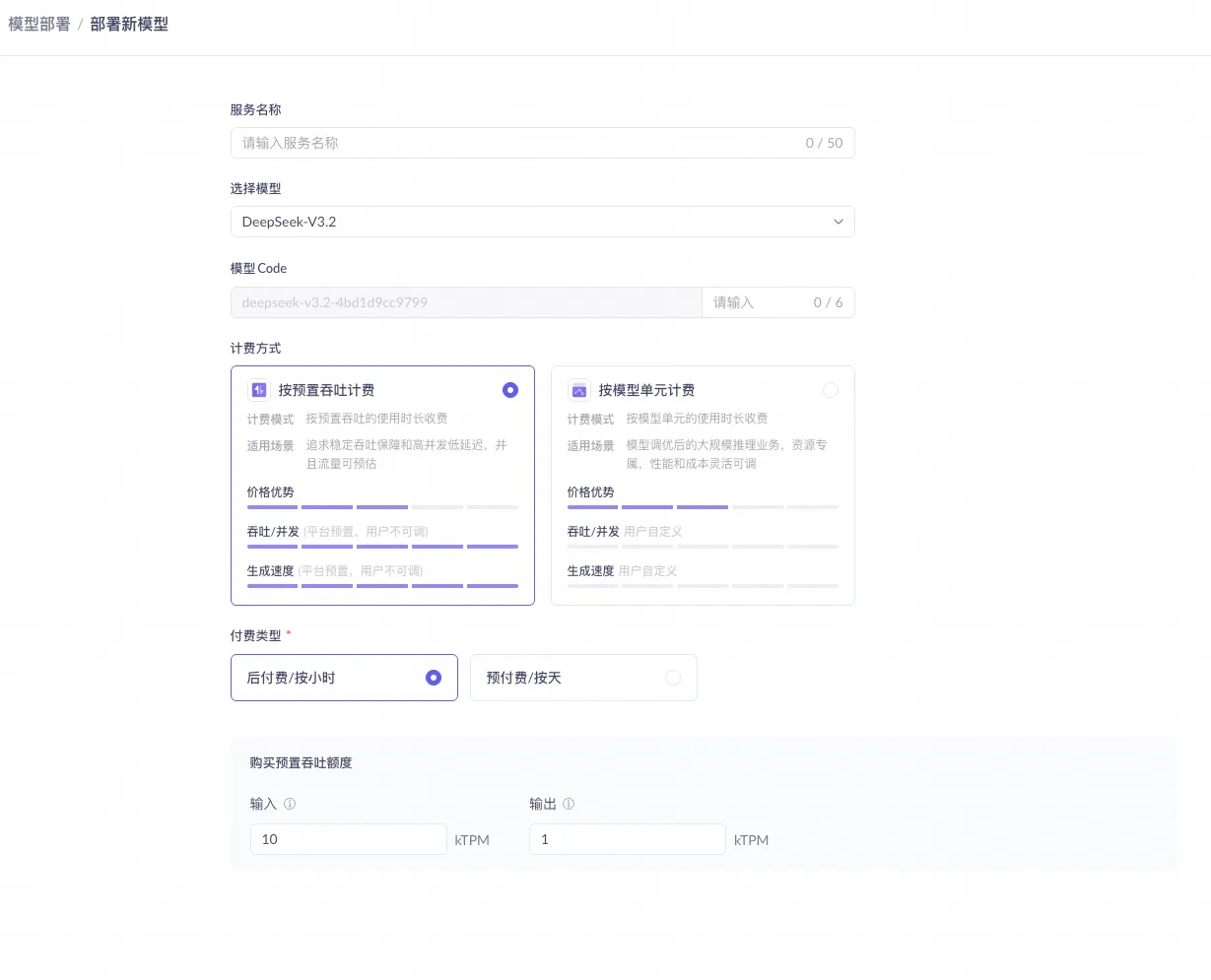Click kTPM unit beside 输入 field
The width and height of the screenshot is (1211, 980).
tap(472, 840)
